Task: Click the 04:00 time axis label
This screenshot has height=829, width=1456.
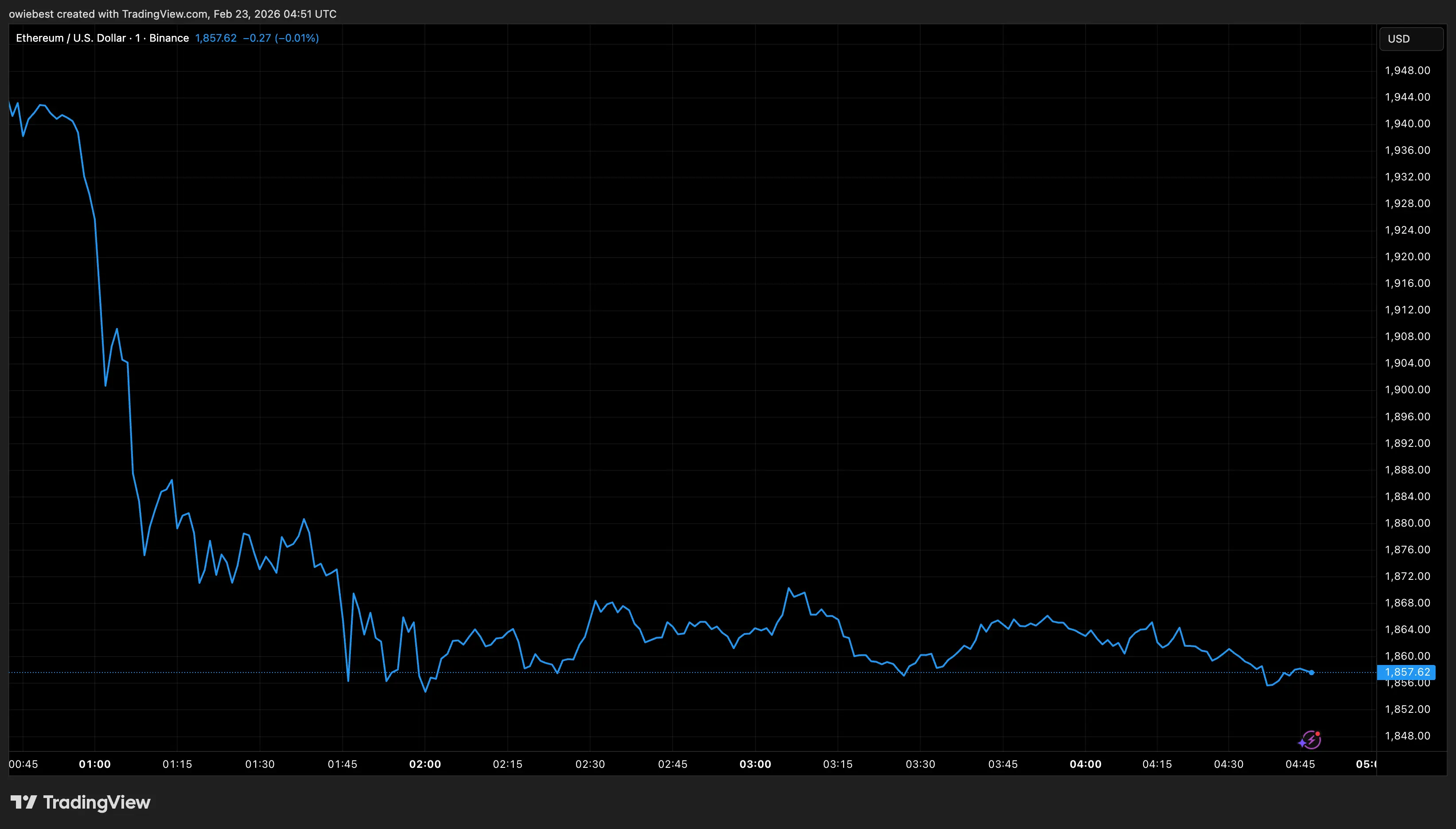Action: click(x=1085, y=764)
